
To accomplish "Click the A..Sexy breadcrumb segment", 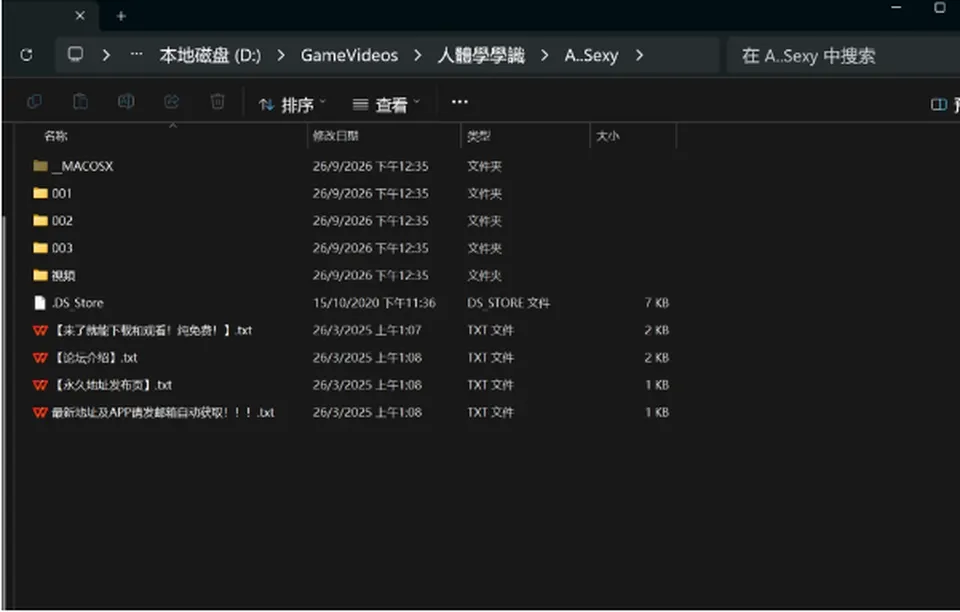I will tap(591, 55).
